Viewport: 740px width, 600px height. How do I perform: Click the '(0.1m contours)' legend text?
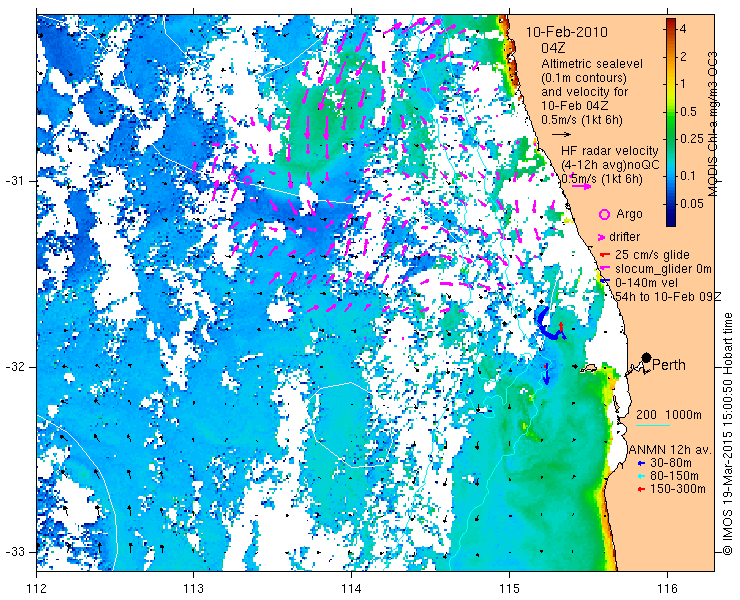pos(584,77)
